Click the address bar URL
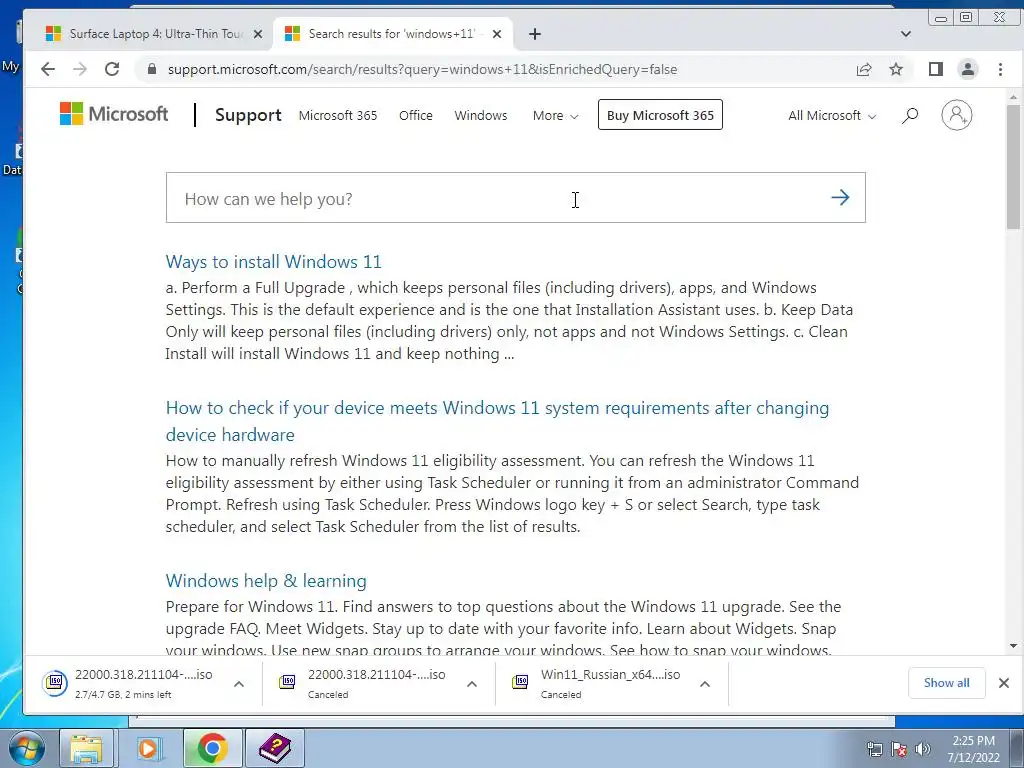Screen dimensions: 1024x768 coord(422,69)
